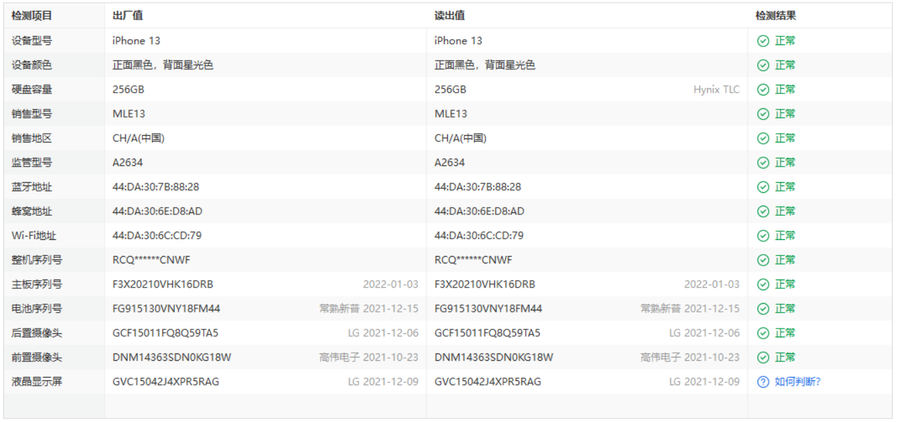Click read-out rear camera serial GCF15011FQ8Q59TA5
Screen dimensions: 900x422
[487, 333]
